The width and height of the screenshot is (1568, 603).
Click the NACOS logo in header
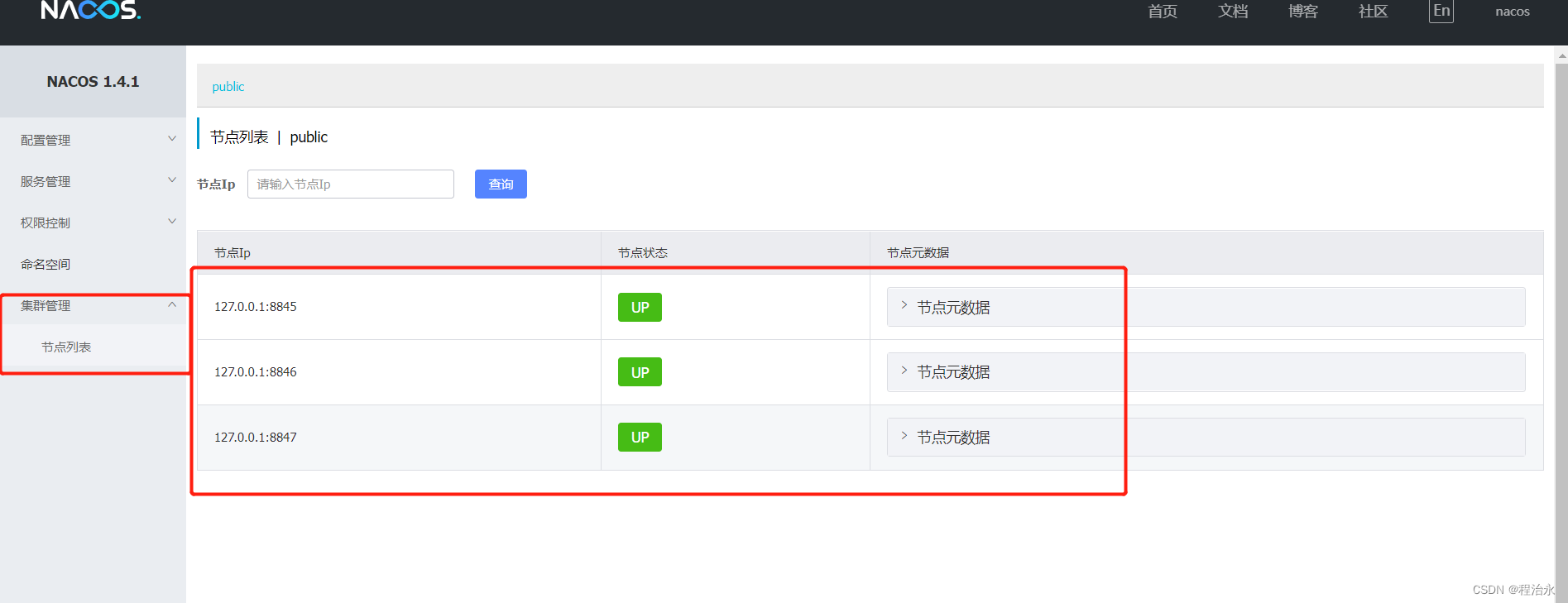[91, 10]
